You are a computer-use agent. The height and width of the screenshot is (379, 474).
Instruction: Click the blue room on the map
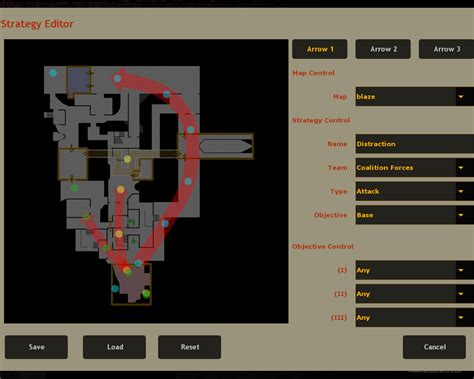tap(79, 80)
